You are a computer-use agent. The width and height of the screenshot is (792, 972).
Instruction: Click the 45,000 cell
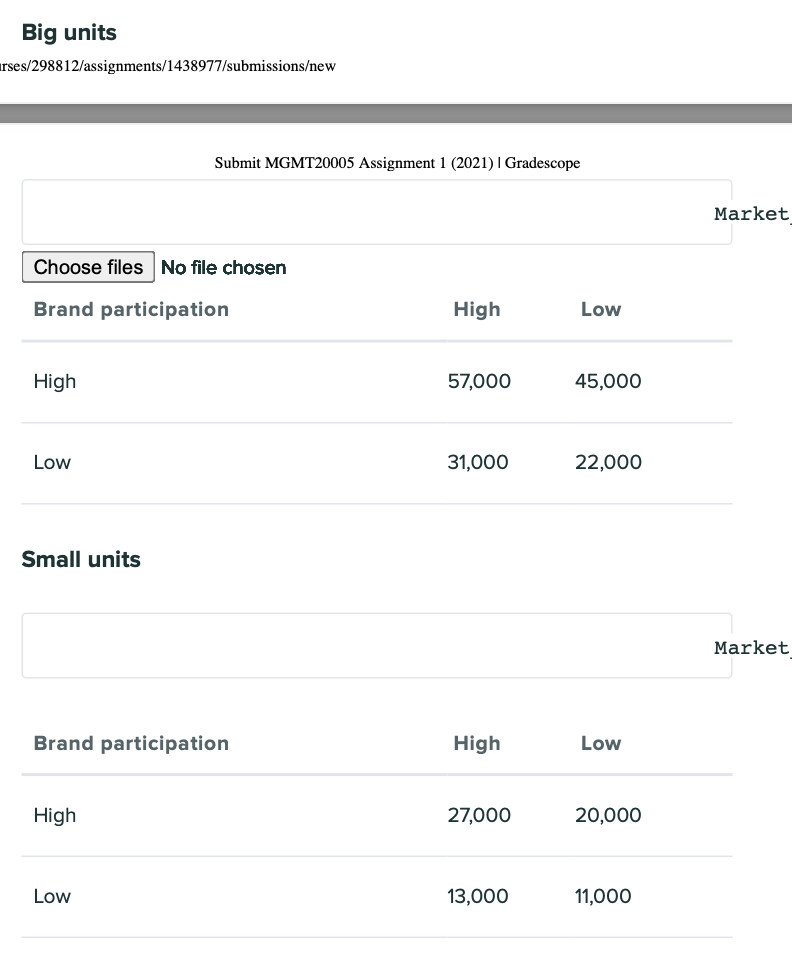tap(608, 381)
